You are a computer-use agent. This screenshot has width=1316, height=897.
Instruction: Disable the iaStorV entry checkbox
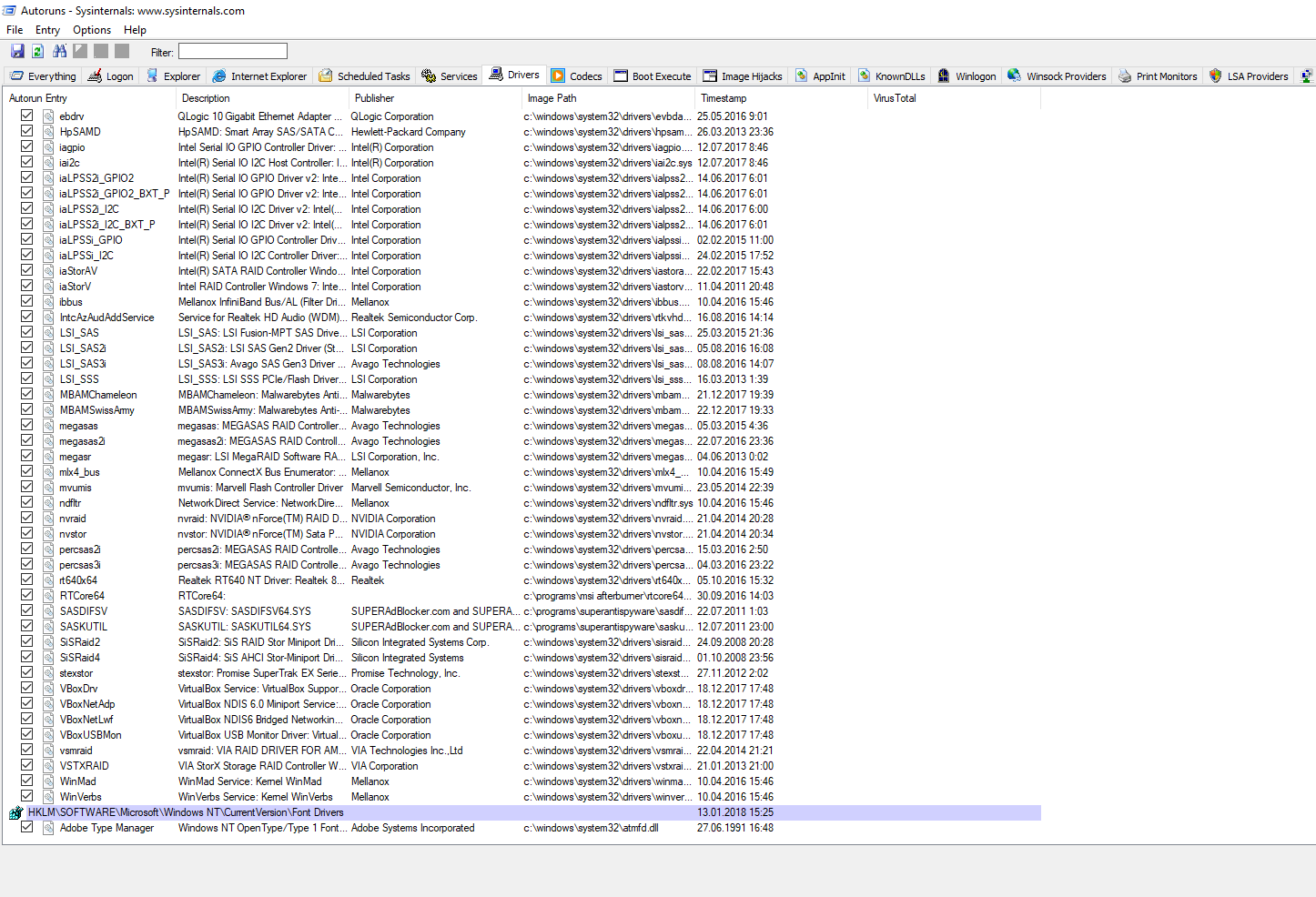[x=26, y=286]
